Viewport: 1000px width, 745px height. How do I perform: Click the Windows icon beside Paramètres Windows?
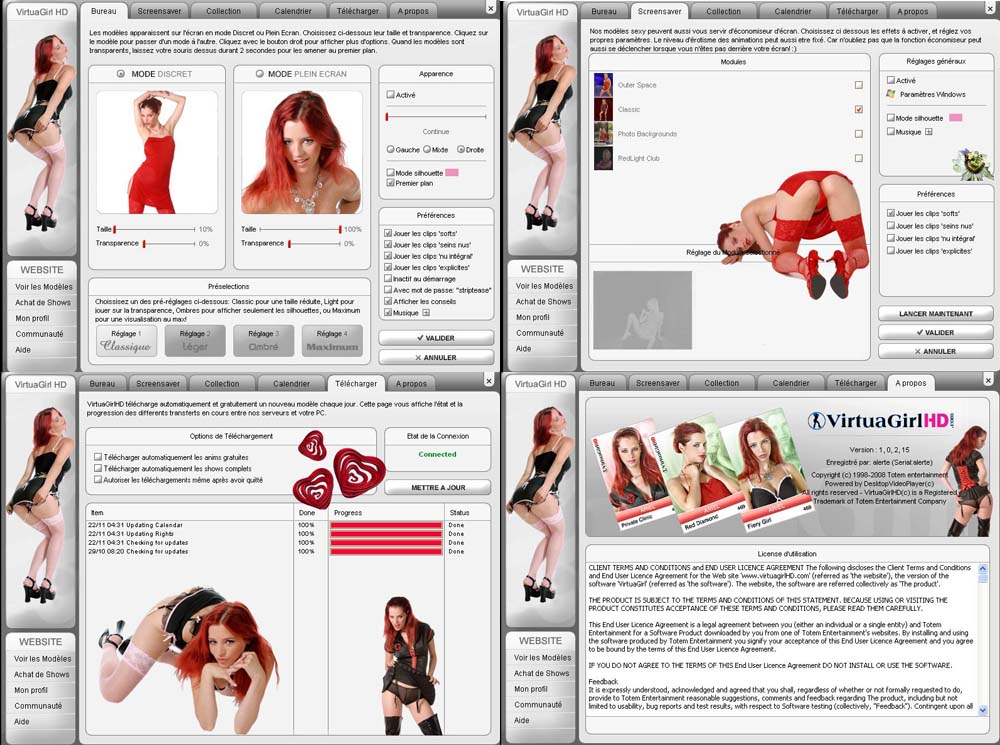click(x=891, y=94)
